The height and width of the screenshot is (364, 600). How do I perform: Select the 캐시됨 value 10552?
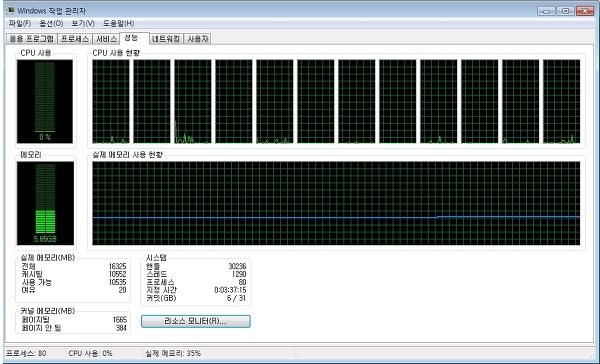point(117,274)
